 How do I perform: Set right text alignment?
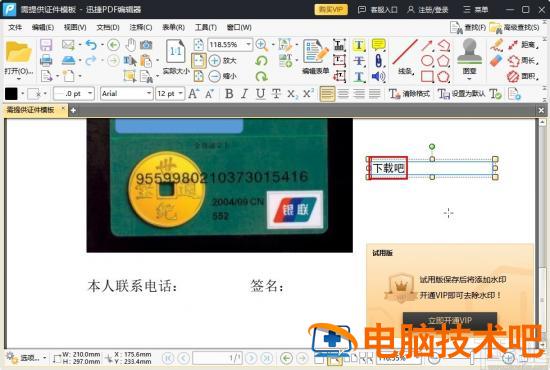359,94
